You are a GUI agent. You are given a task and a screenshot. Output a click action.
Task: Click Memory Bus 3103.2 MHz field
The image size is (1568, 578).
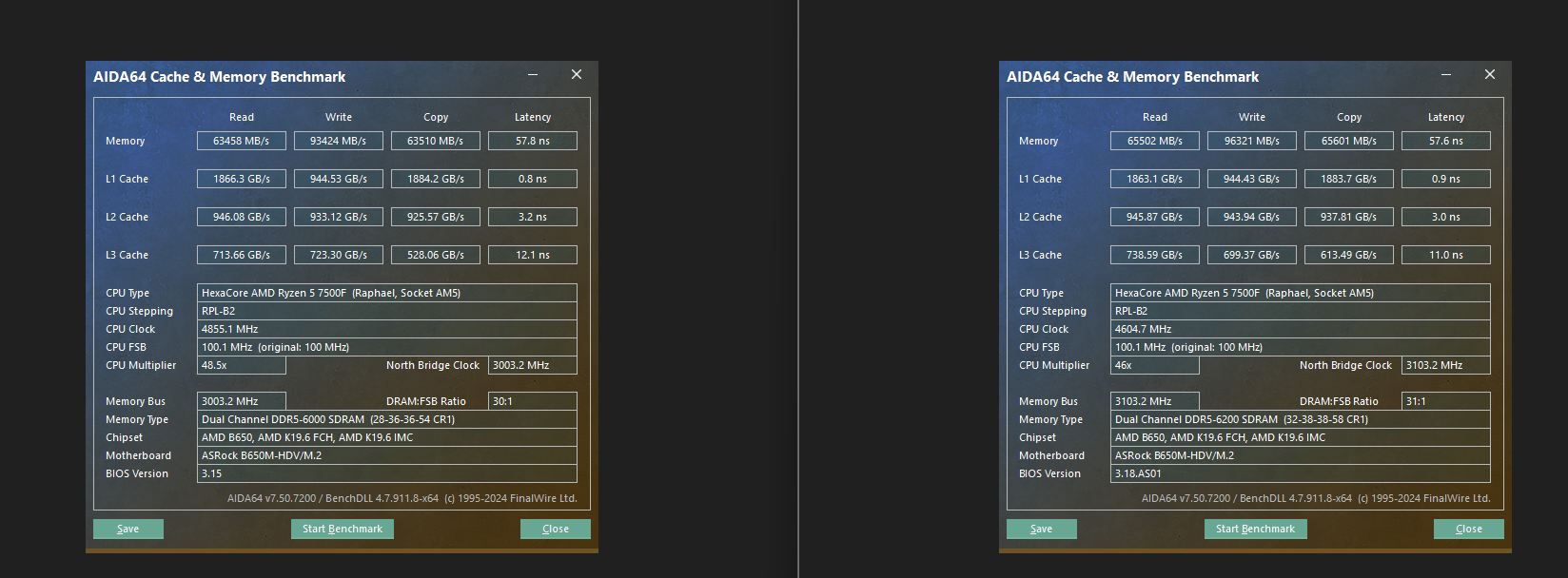click(1155, 401)
